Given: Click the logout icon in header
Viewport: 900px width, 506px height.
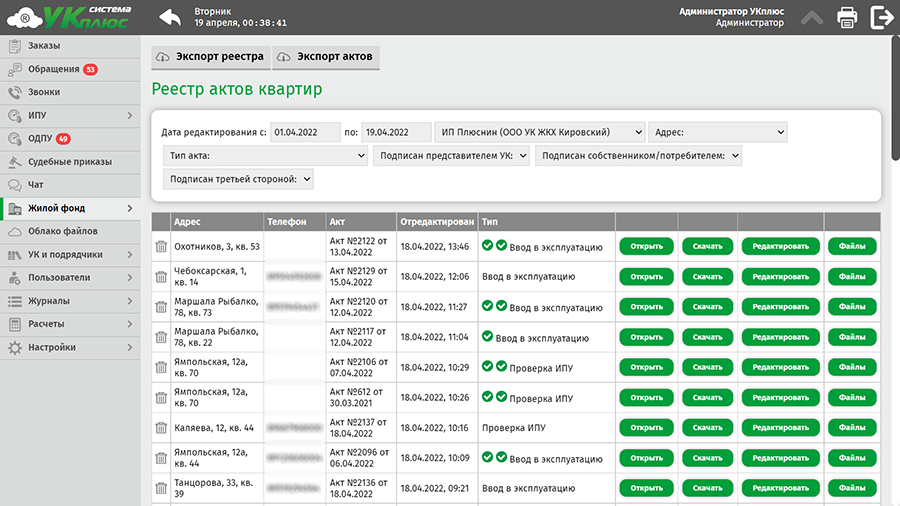Looking at the screenshot, I should pyautogui.click(x=882, y=17).
